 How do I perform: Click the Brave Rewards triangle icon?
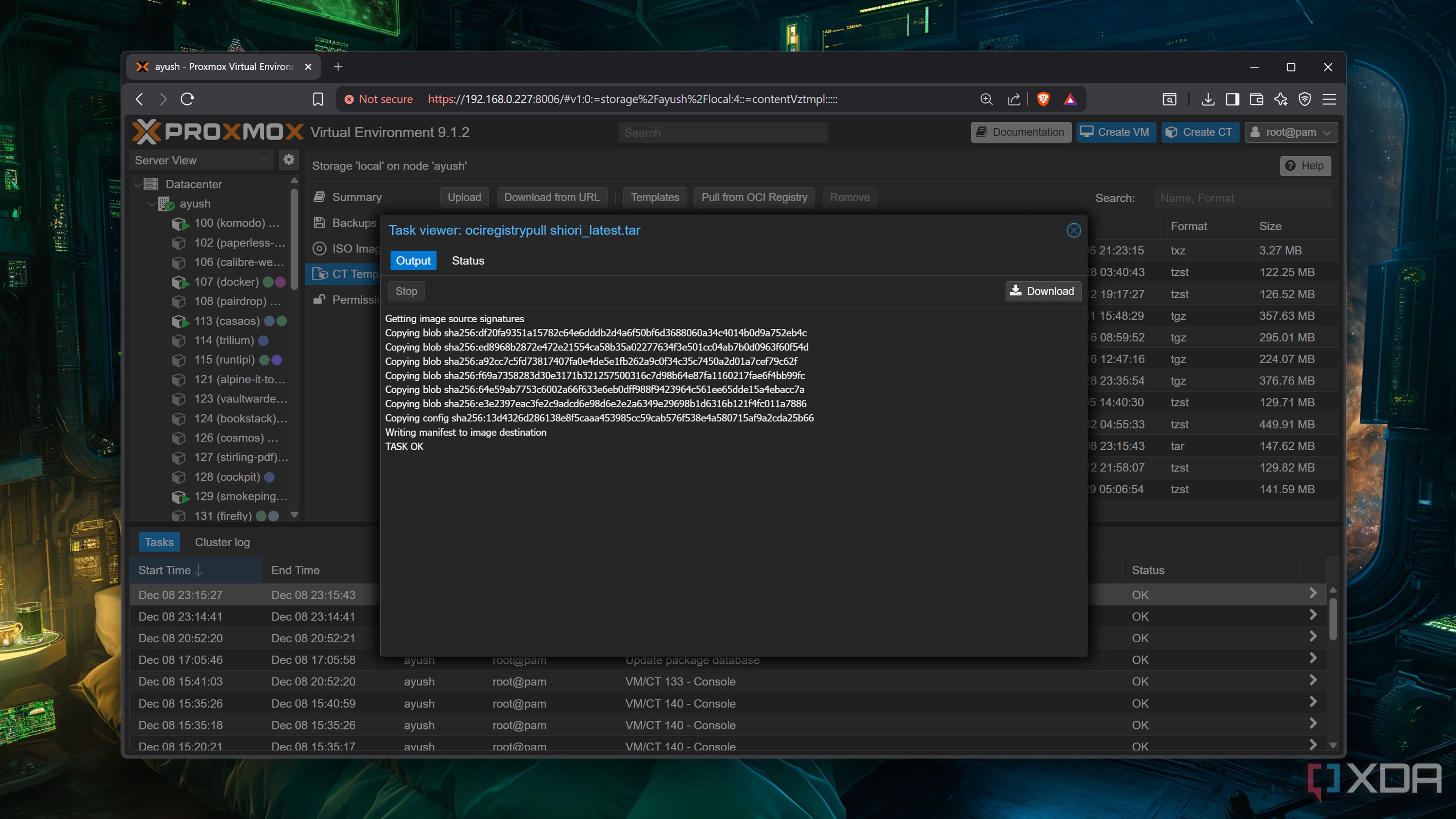[1070, 99]
